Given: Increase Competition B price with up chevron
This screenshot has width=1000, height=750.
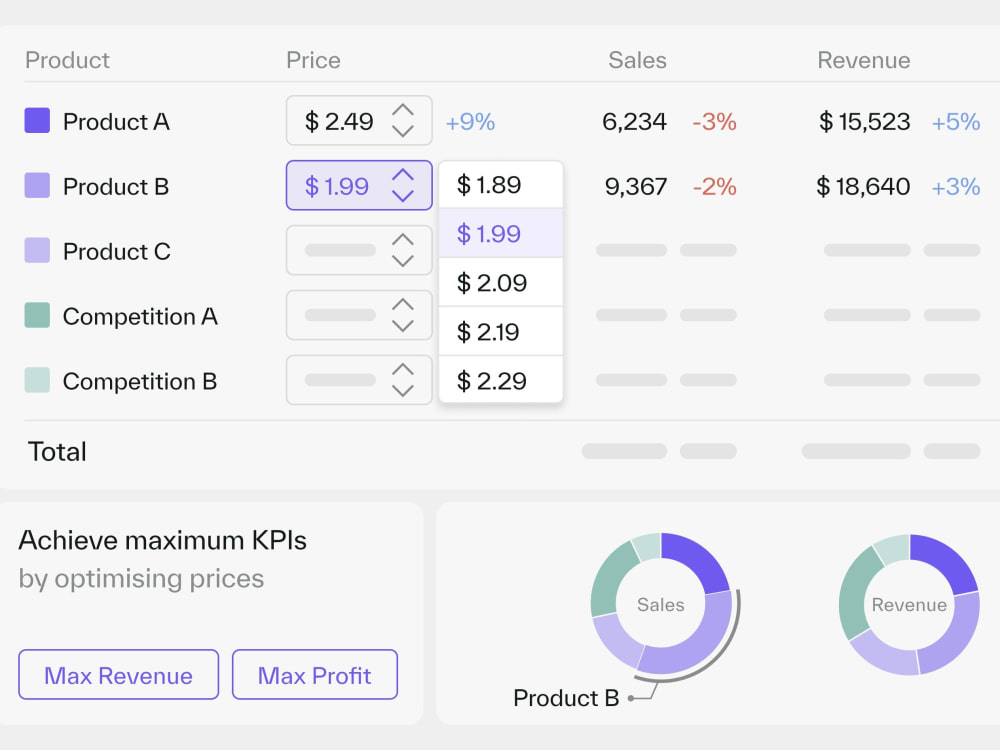Looking at the screenshot, I should tap(402, 370).
